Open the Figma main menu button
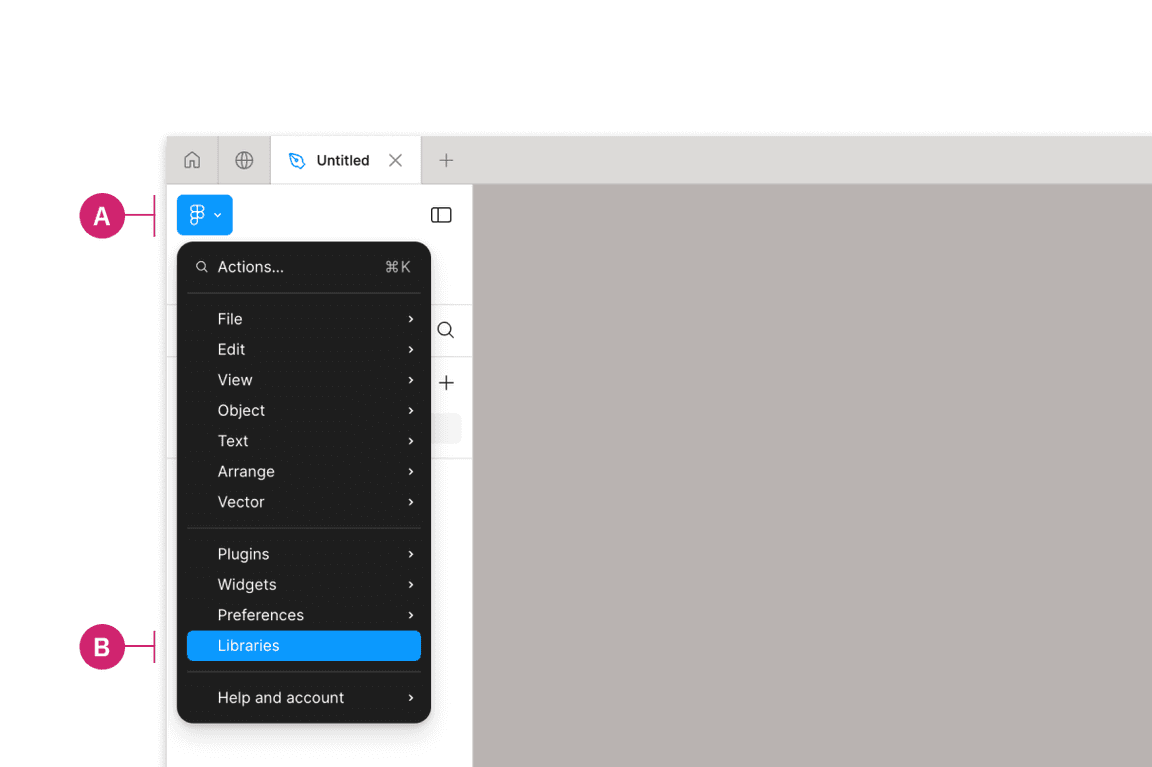This screenshot has width=1152, height=767. point(204,215)
